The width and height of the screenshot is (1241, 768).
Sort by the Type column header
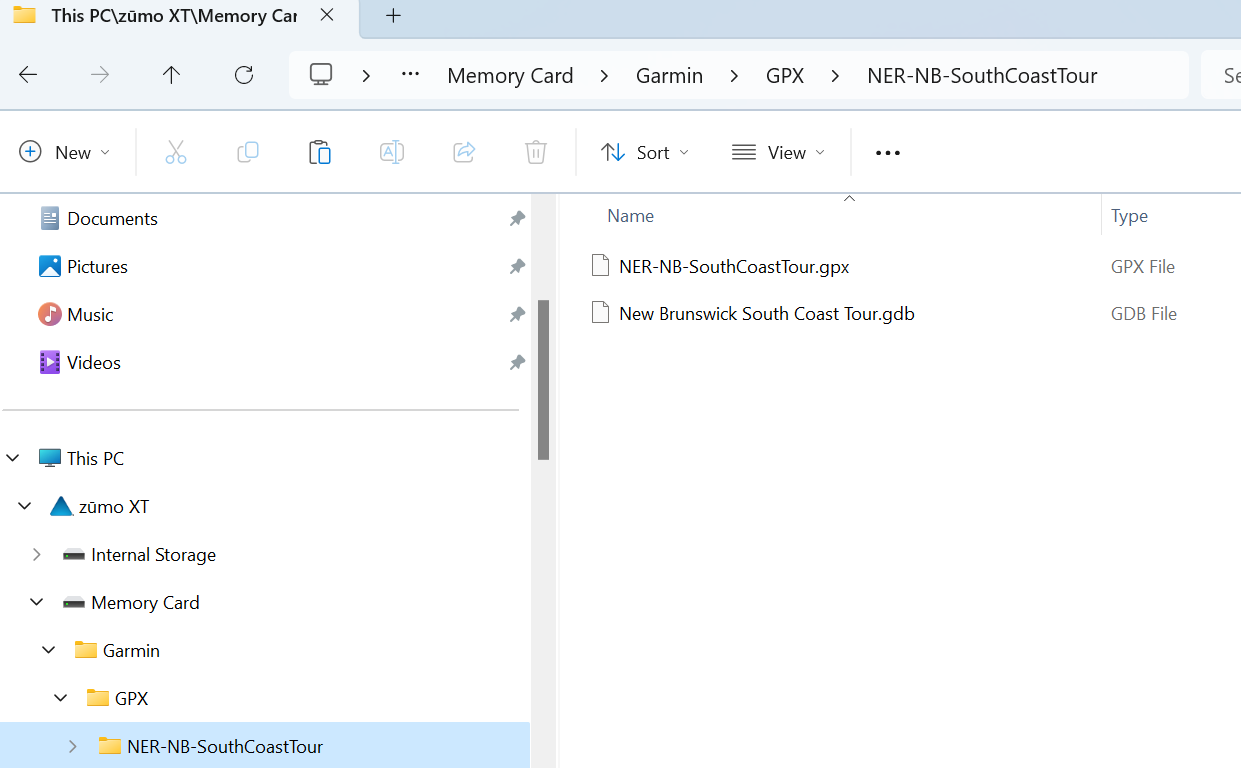tap(1129, 216)
